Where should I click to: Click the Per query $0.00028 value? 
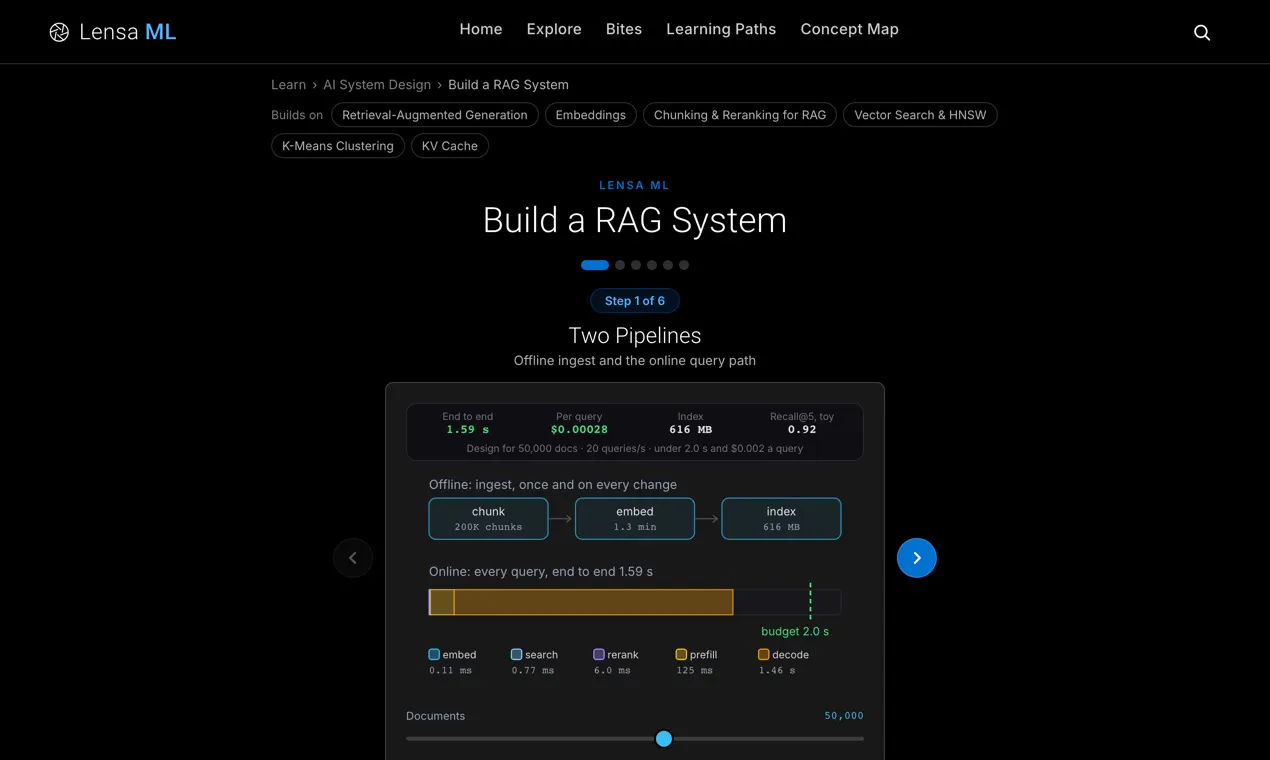(580, 429)
